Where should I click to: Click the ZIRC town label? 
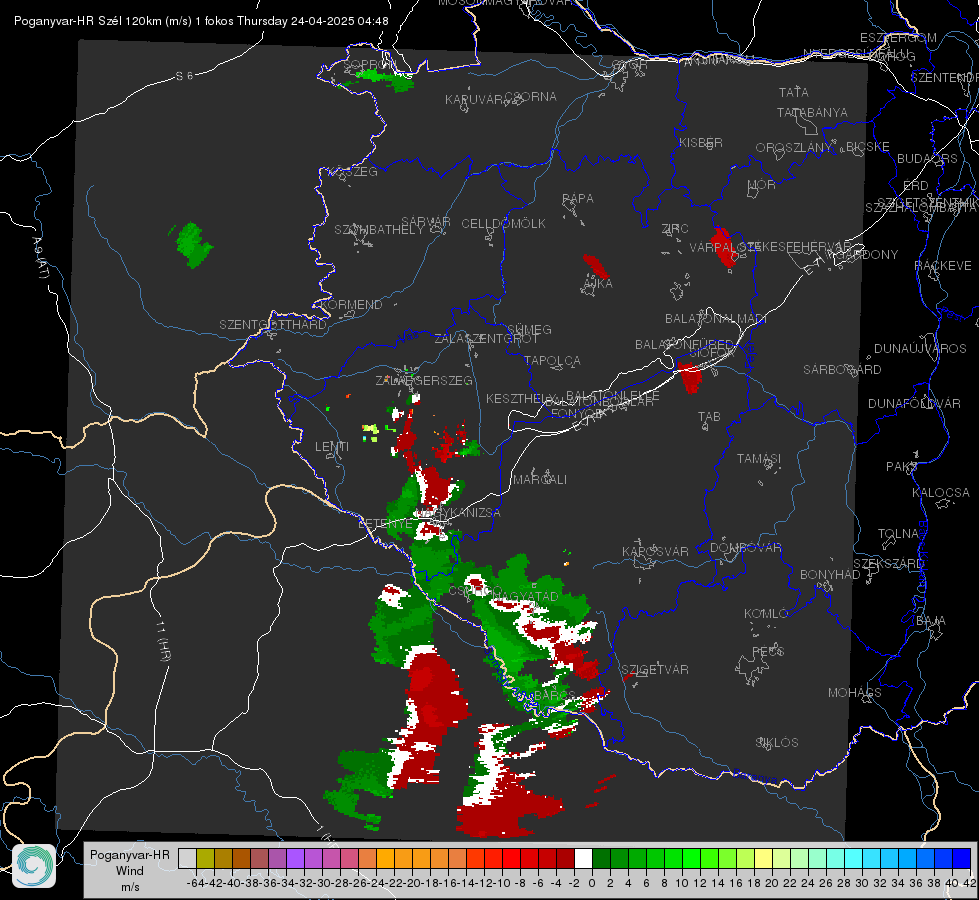[x=675, y=229]
